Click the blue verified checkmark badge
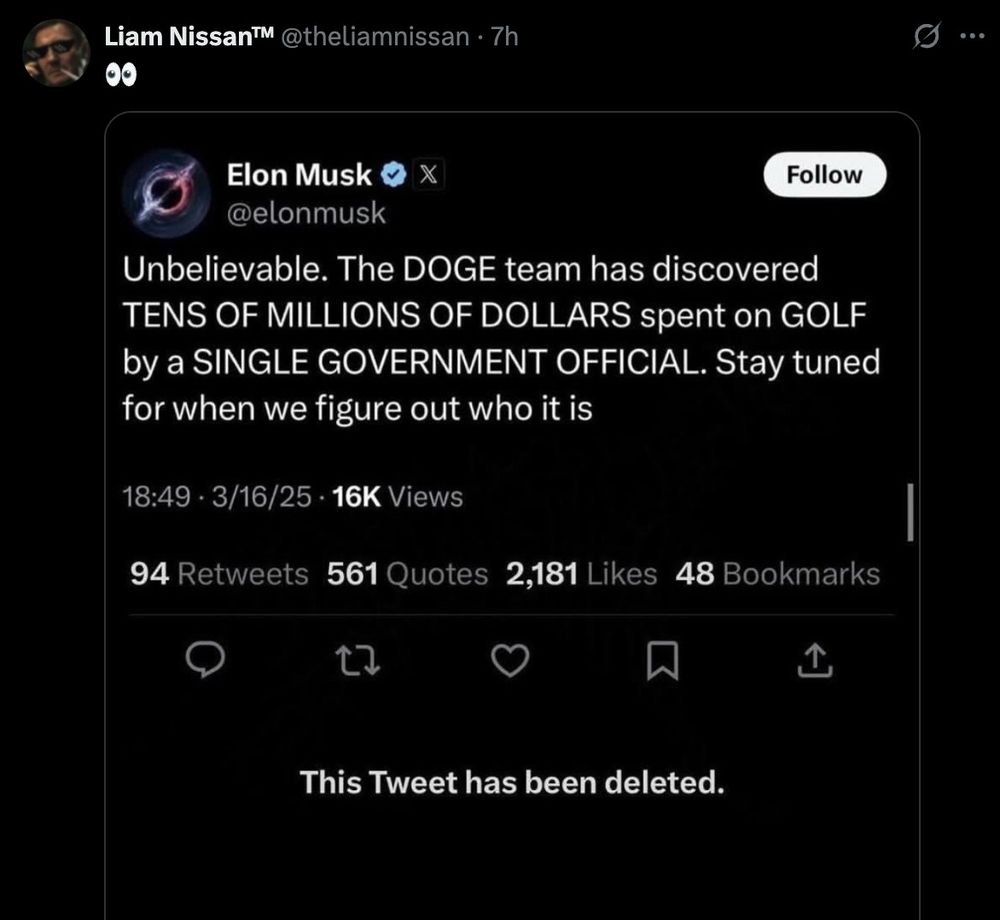1000x920 pixels. coord(393,175)
